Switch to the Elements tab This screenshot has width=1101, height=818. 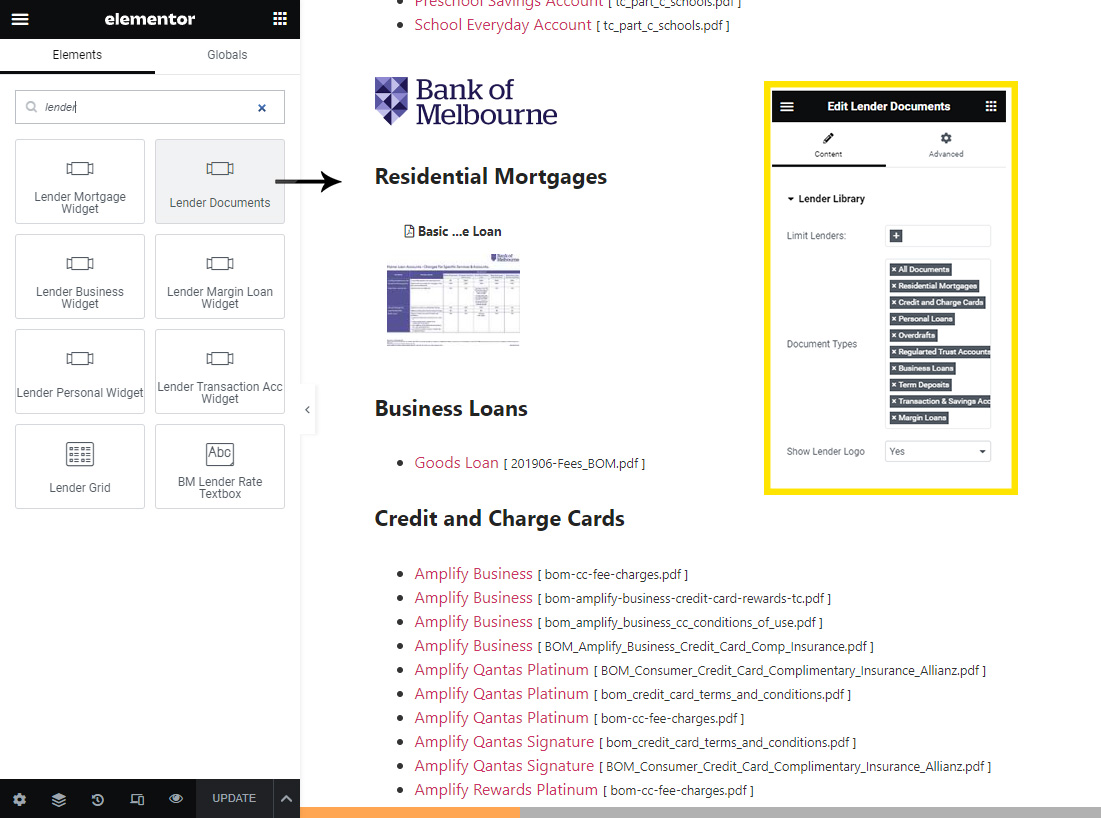(x=77, y=55)
